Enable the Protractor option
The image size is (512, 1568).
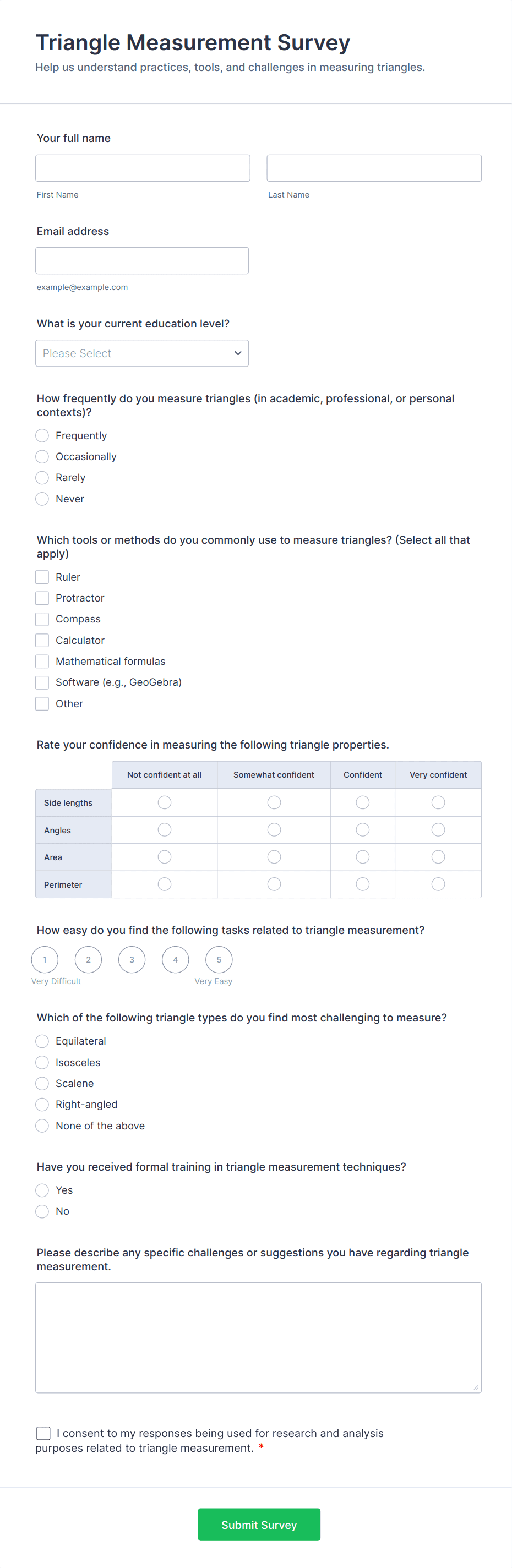(x=42, y=598)
